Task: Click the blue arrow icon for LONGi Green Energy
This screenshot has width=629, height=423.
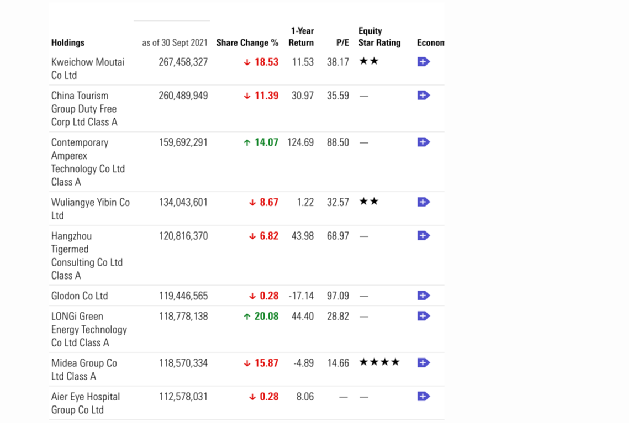Action: pyautogui.click(x=423, y=316)
